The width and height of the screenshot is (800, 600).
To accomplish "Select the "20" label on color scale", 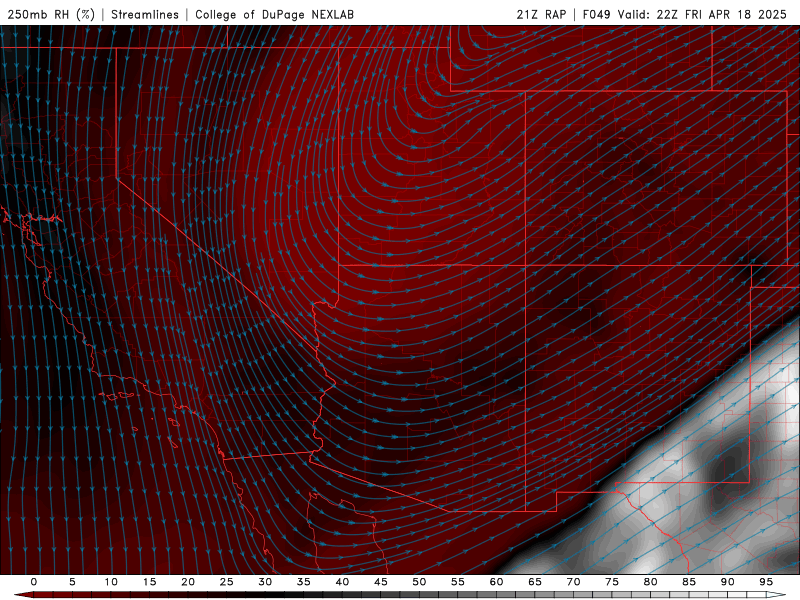I will (188, 582).
